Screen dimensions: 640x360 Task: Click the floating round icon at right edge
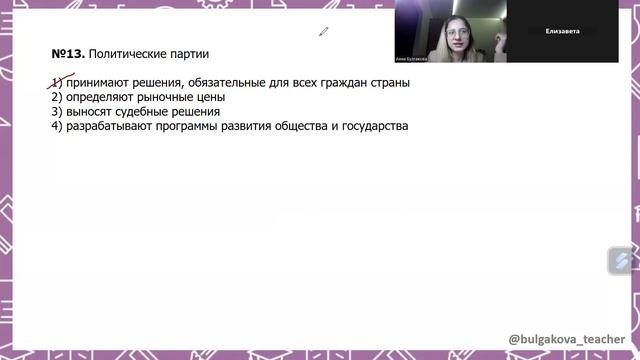(620, 261)
